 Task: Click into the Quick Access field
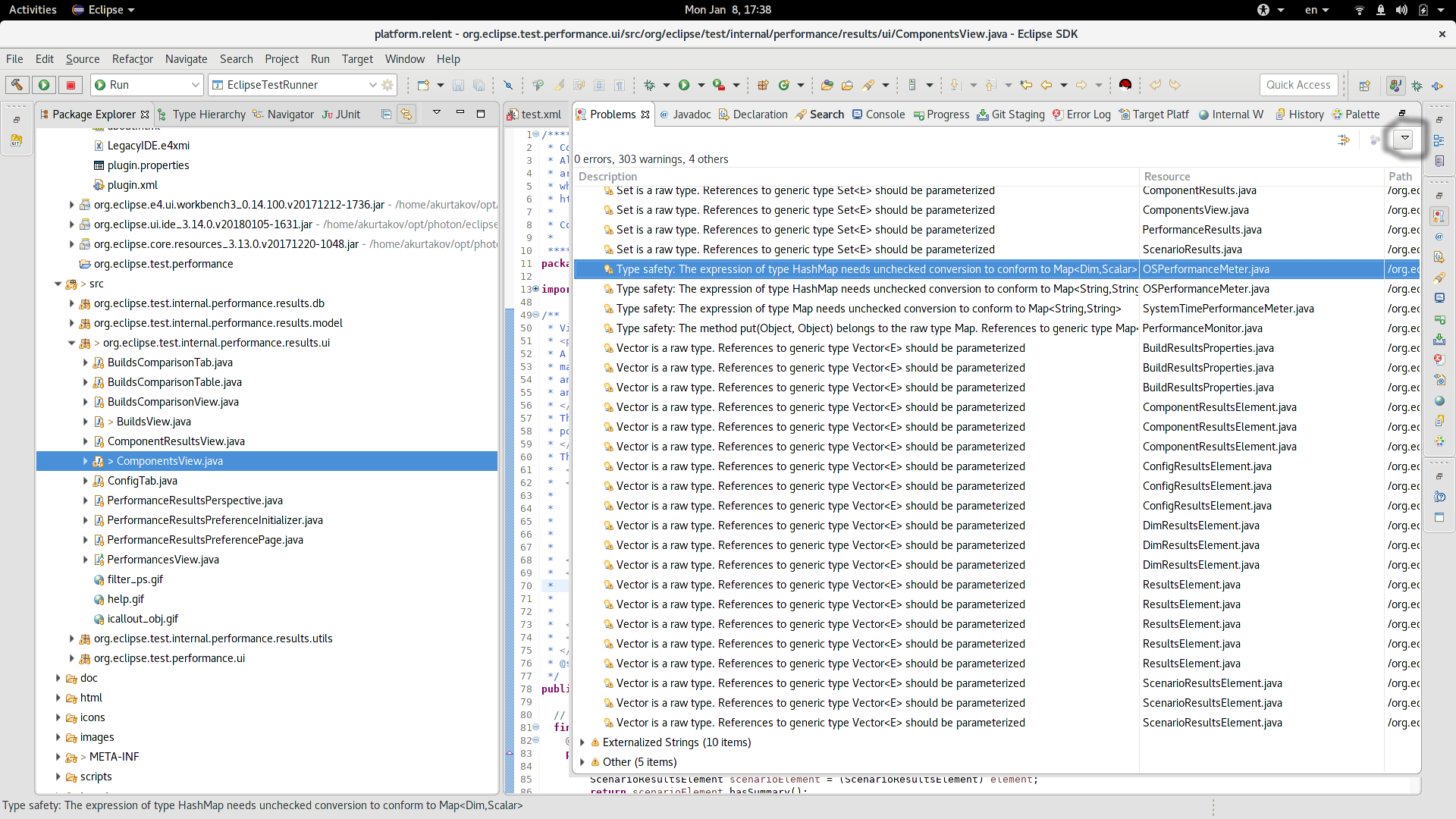point(1298,85)
